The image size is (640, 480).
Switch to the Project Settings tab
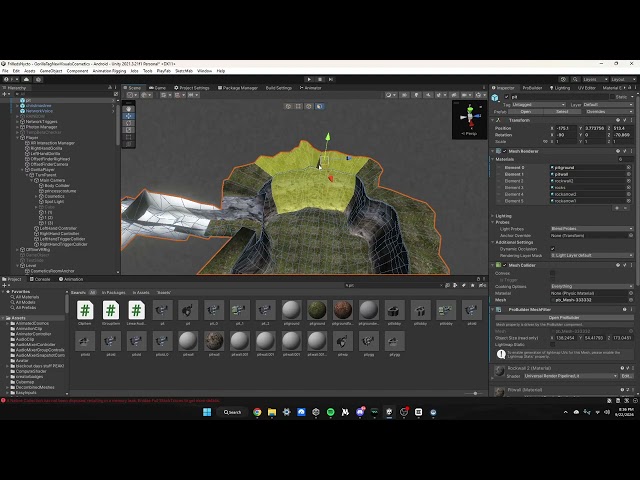click(191, 88)
